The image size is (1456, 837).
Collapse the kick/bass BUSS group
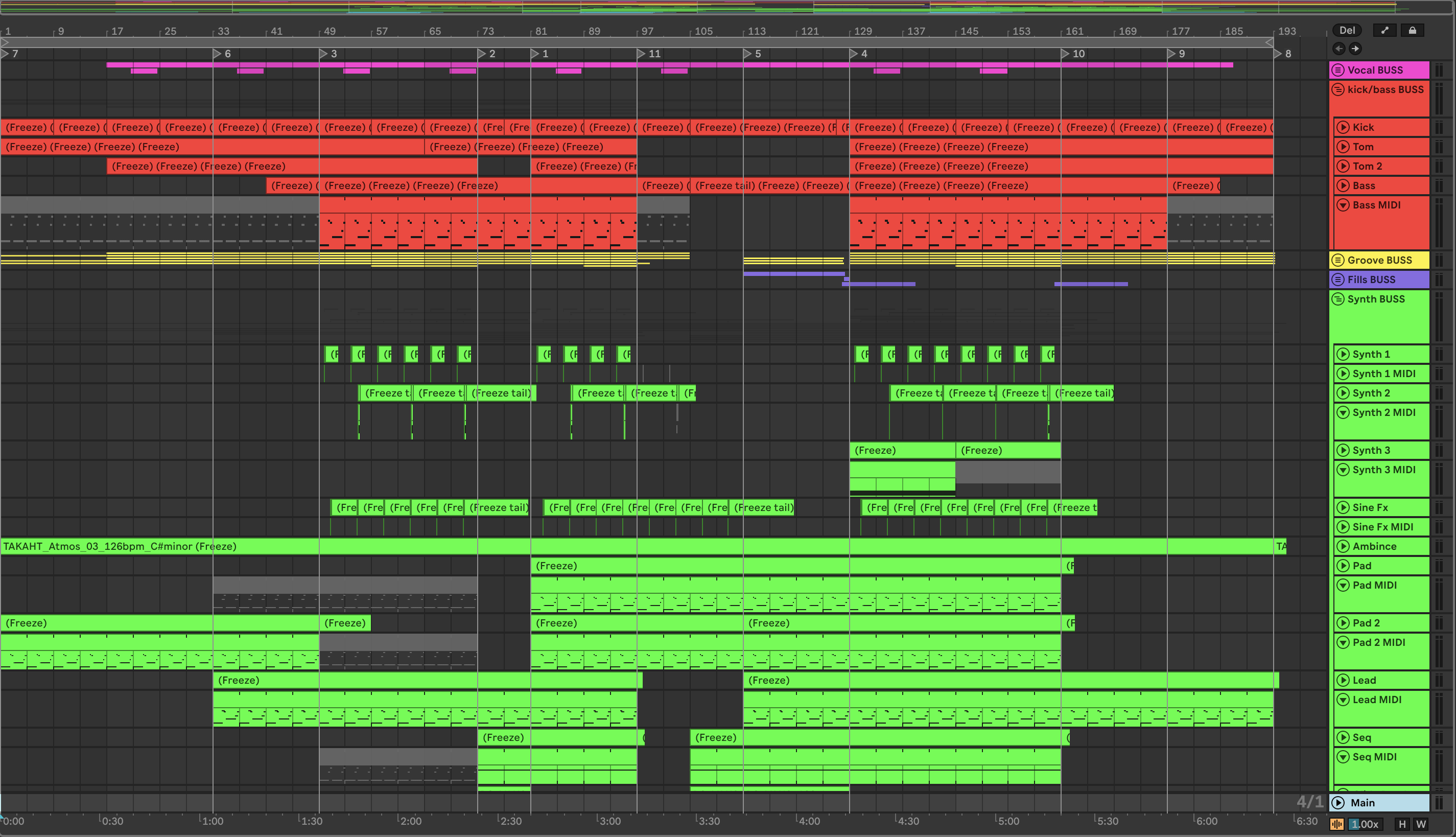[1337, 90]
